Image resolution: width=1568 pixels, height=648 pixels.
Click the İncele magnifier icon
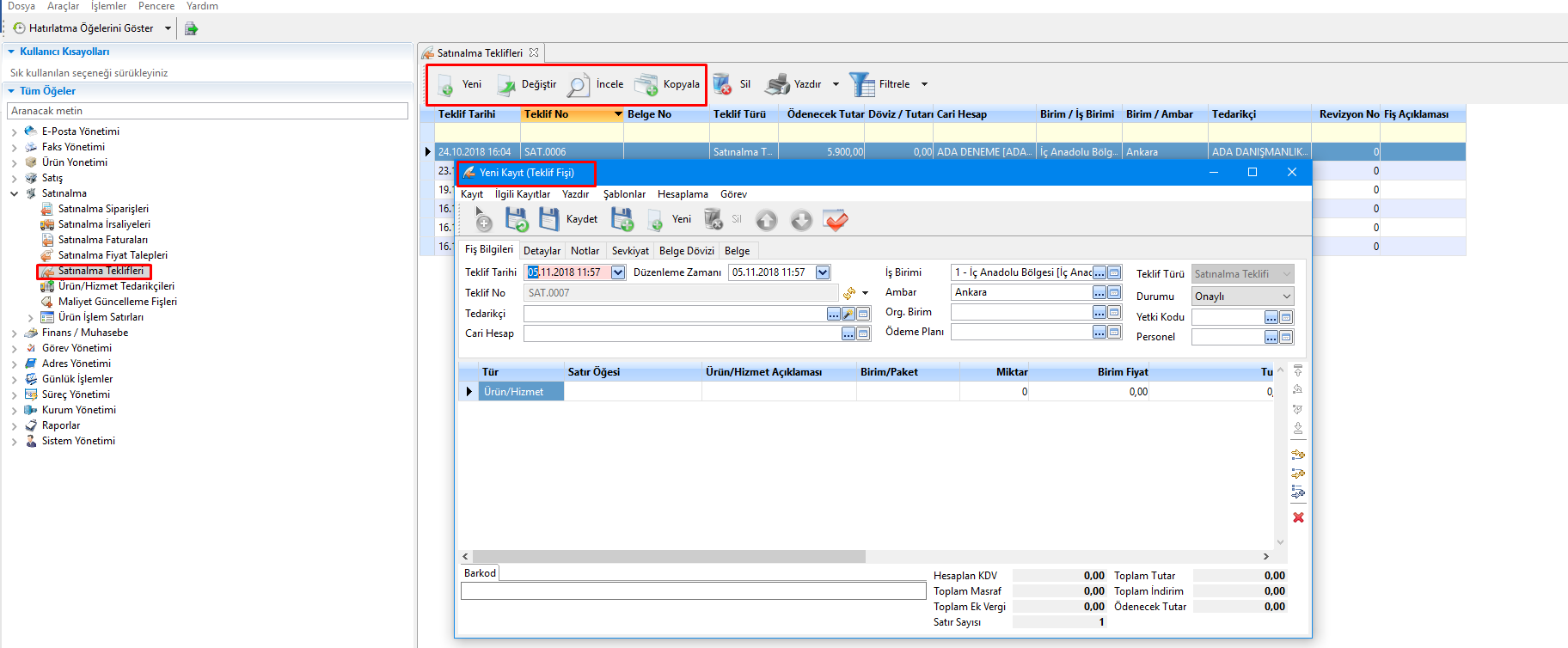(x=578, y=84)
